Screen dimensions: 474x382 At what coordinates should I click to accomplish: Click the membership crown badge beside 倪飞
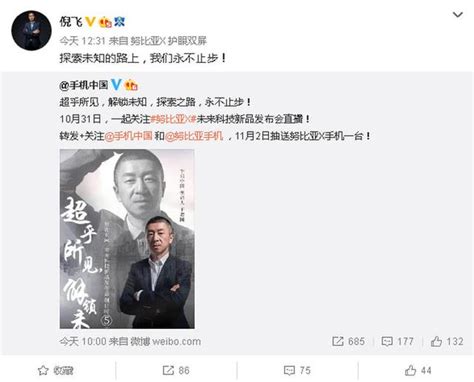(106, 22)
